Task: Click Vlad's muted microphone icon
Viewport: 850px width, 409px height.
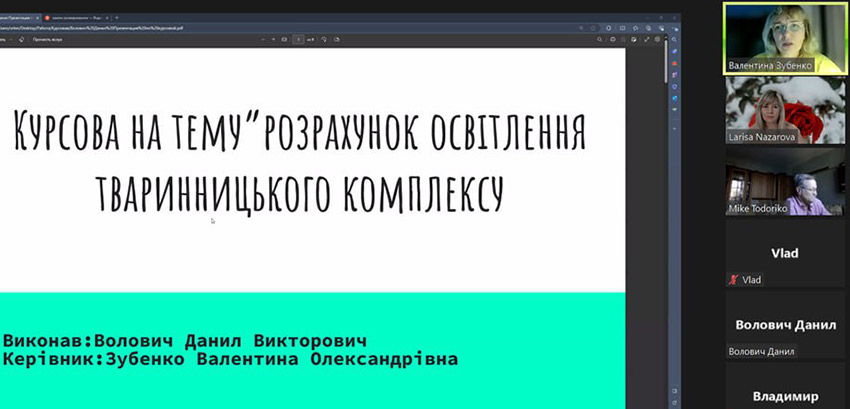Action: pos(734,280)
